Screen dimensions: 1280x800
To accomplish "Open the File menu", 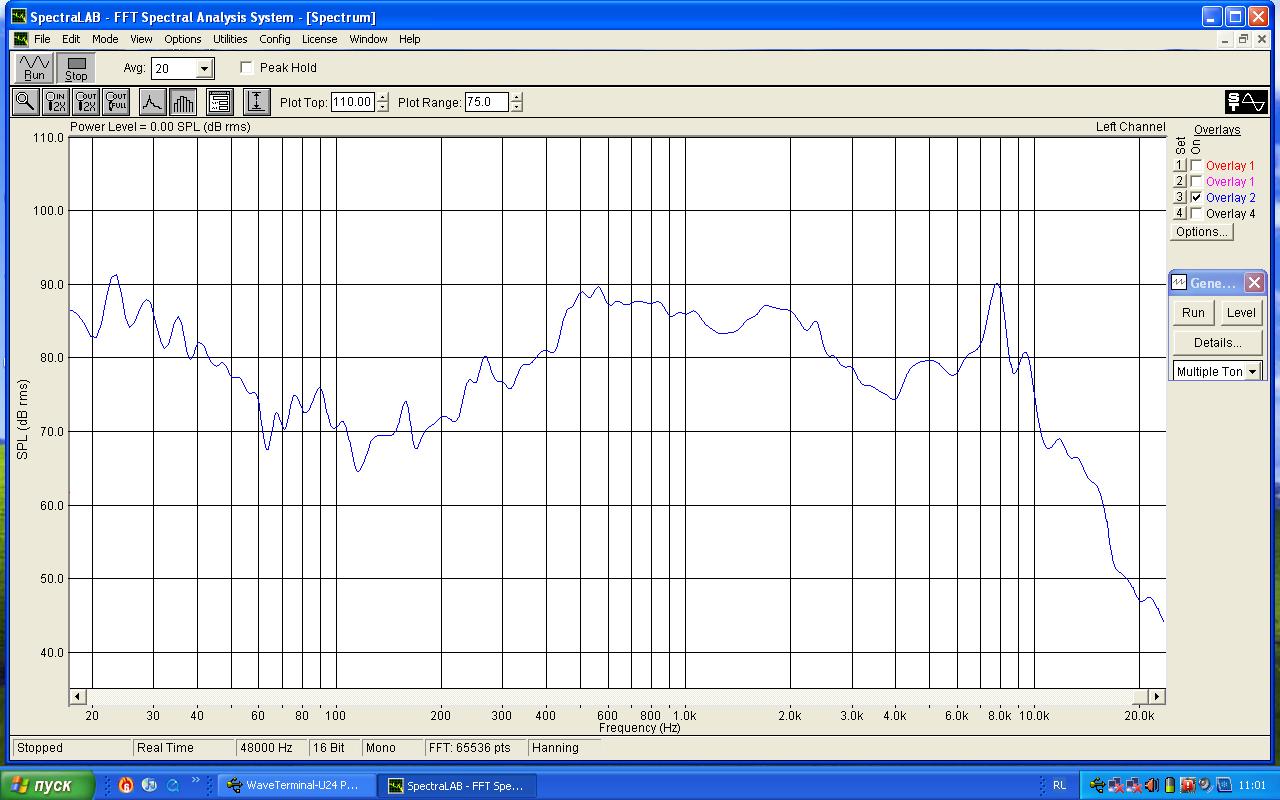I will tap(42, 39).
